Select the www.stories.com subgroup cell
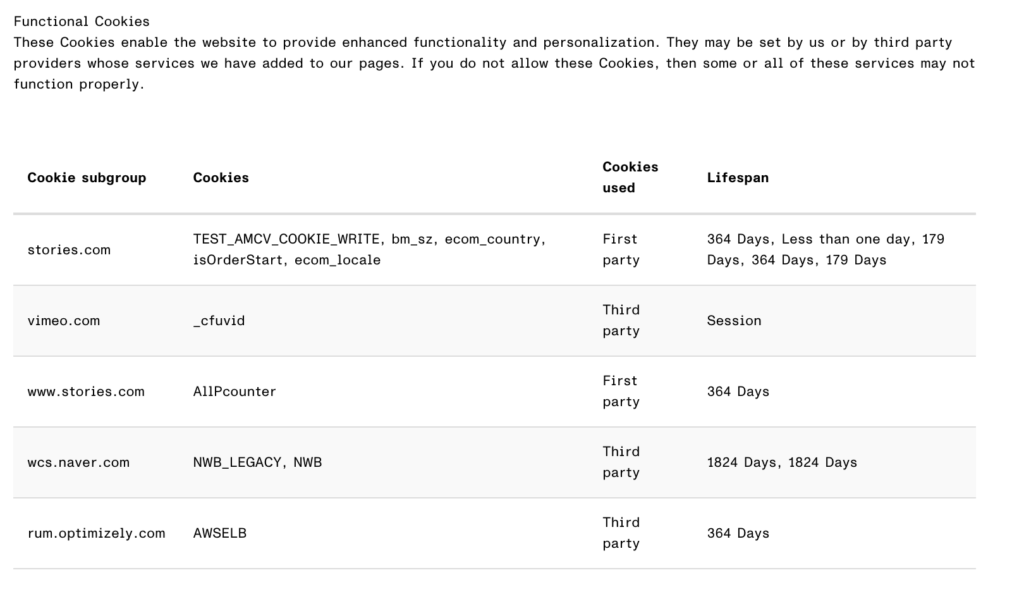Viewport: 1024px width, 606px height. tap(86, 392)
